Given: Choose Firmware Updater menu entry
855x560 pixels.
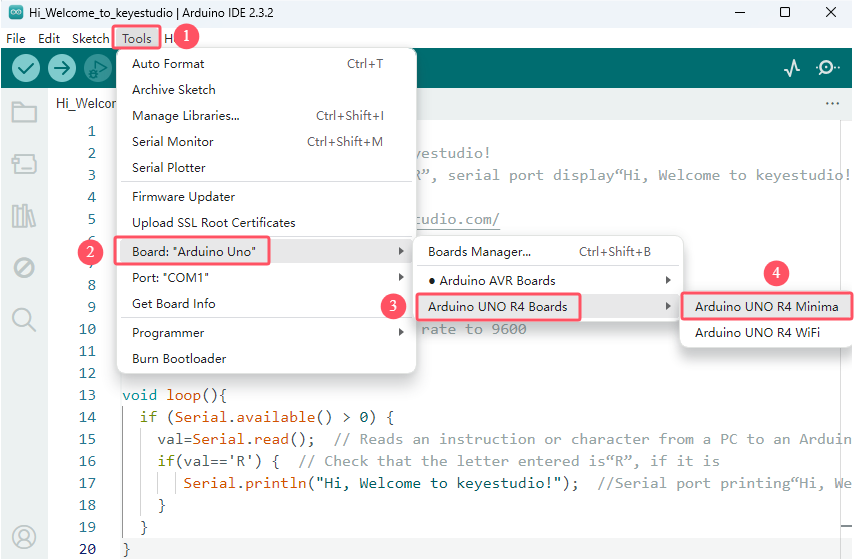Looking at the screenshot, I should click(266, 197).
